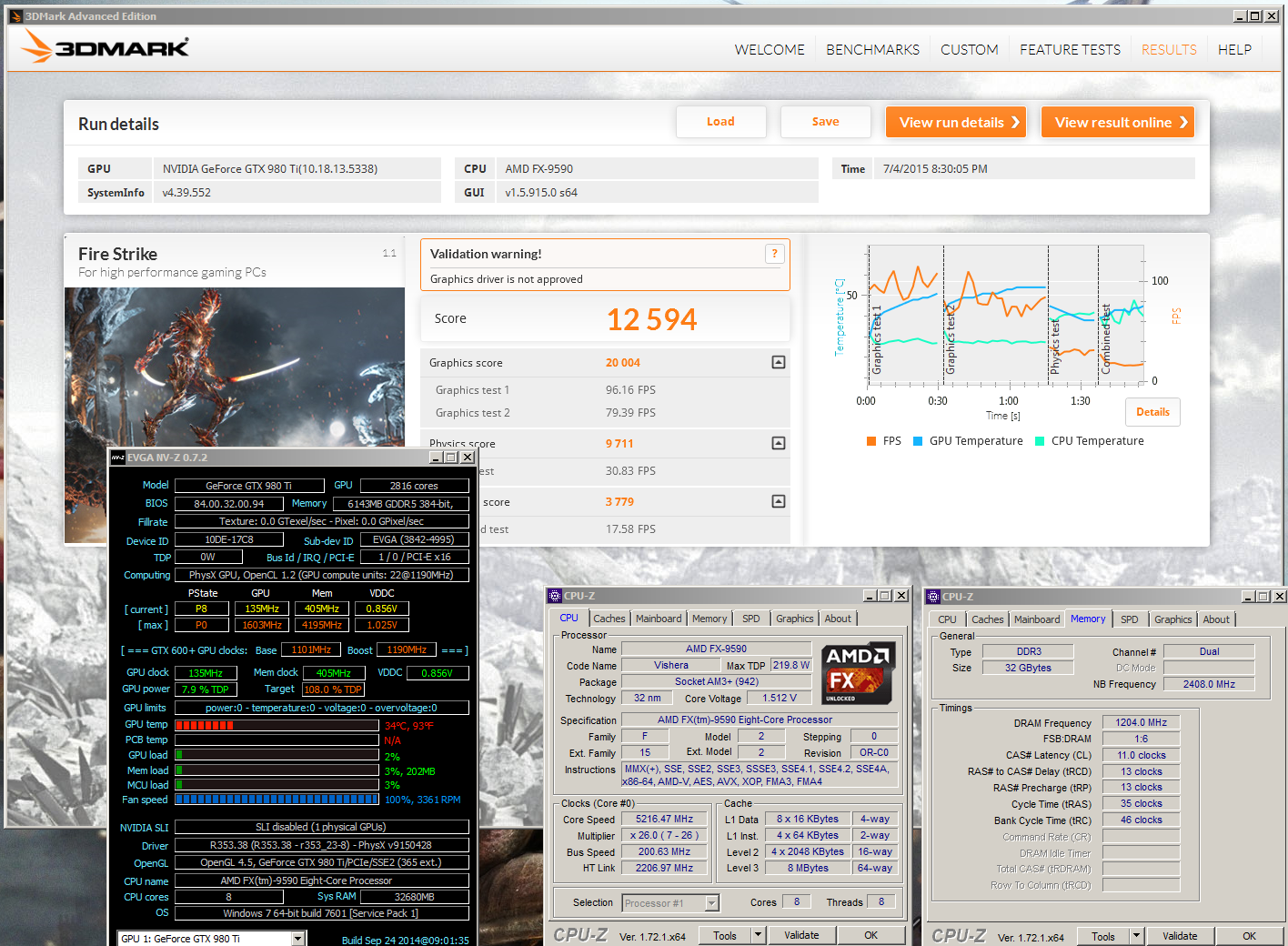This screenshot has height=946, width=1288.
Task: Open About tab in left CPU-Z window
Action: pos(838,619)
